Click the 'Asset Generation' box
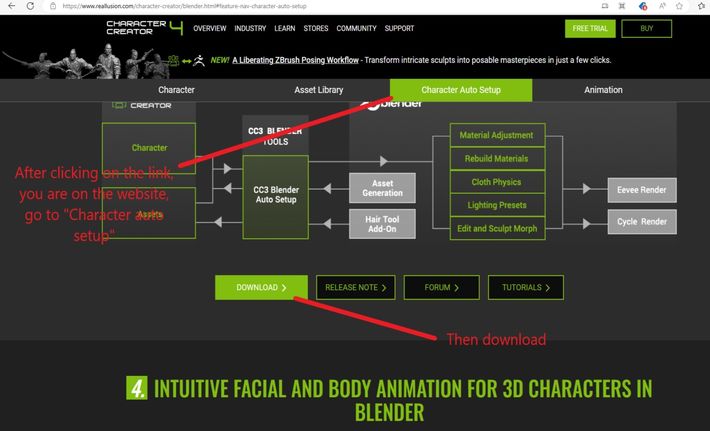The width and height of the screenshot is (710, 431). tap(382, 188)
